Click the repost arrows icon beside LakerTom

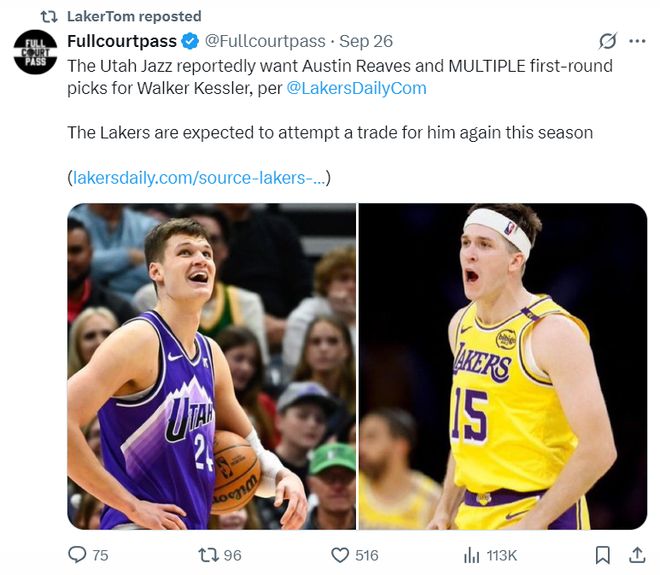(47, 16)
